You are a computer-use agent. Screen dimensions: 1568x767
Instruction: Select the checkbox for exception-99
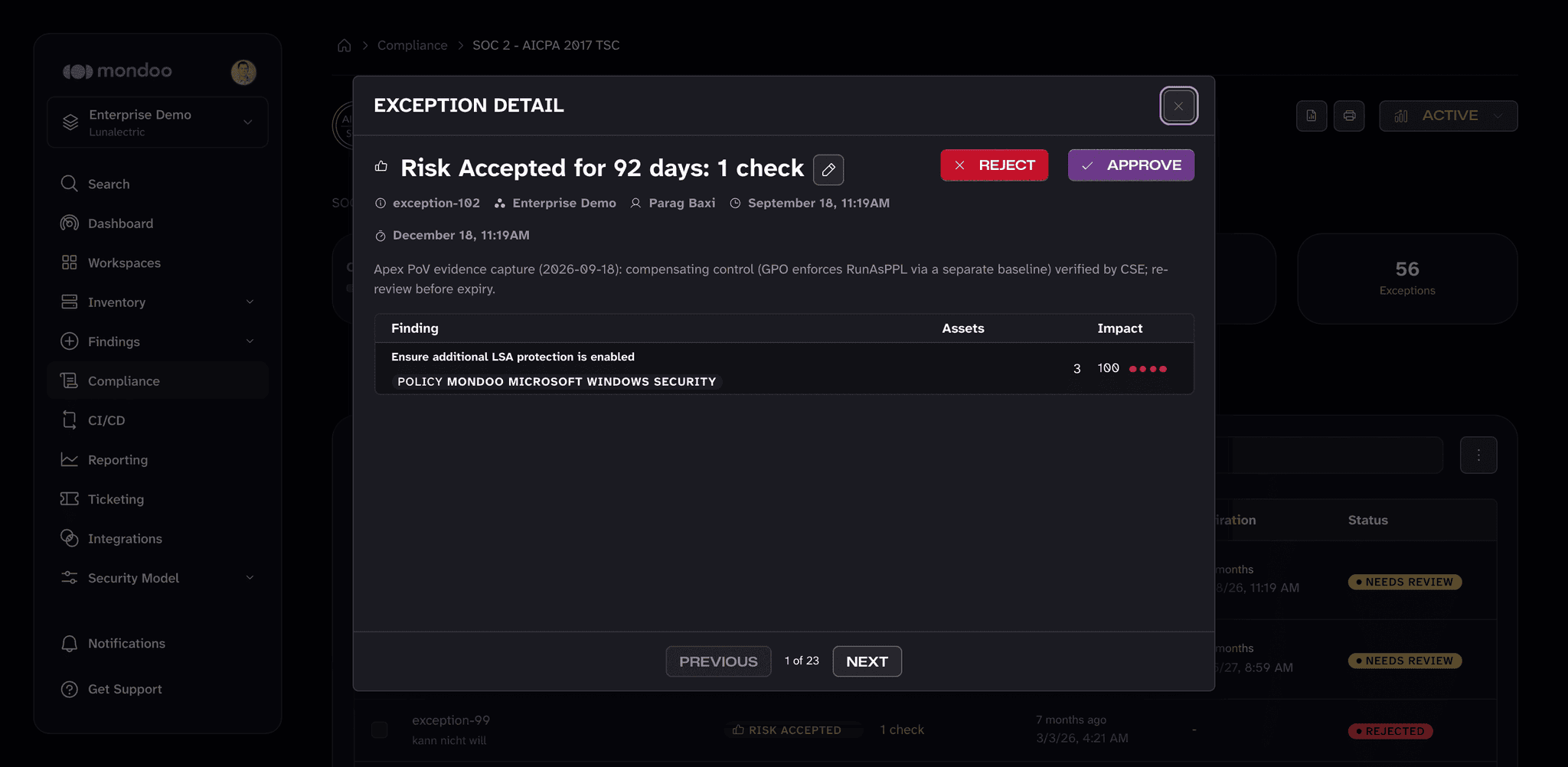coord(380,729)
